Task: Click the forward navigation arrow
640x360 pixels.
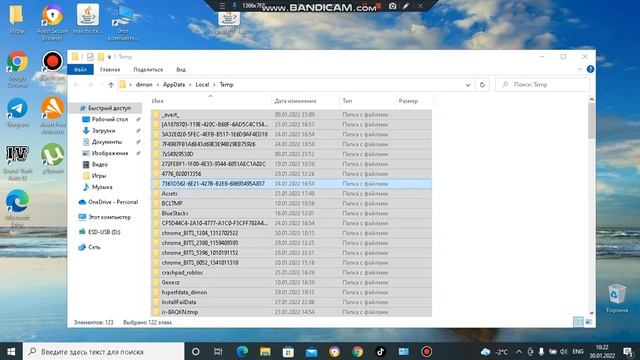Action: click(90, 84)
